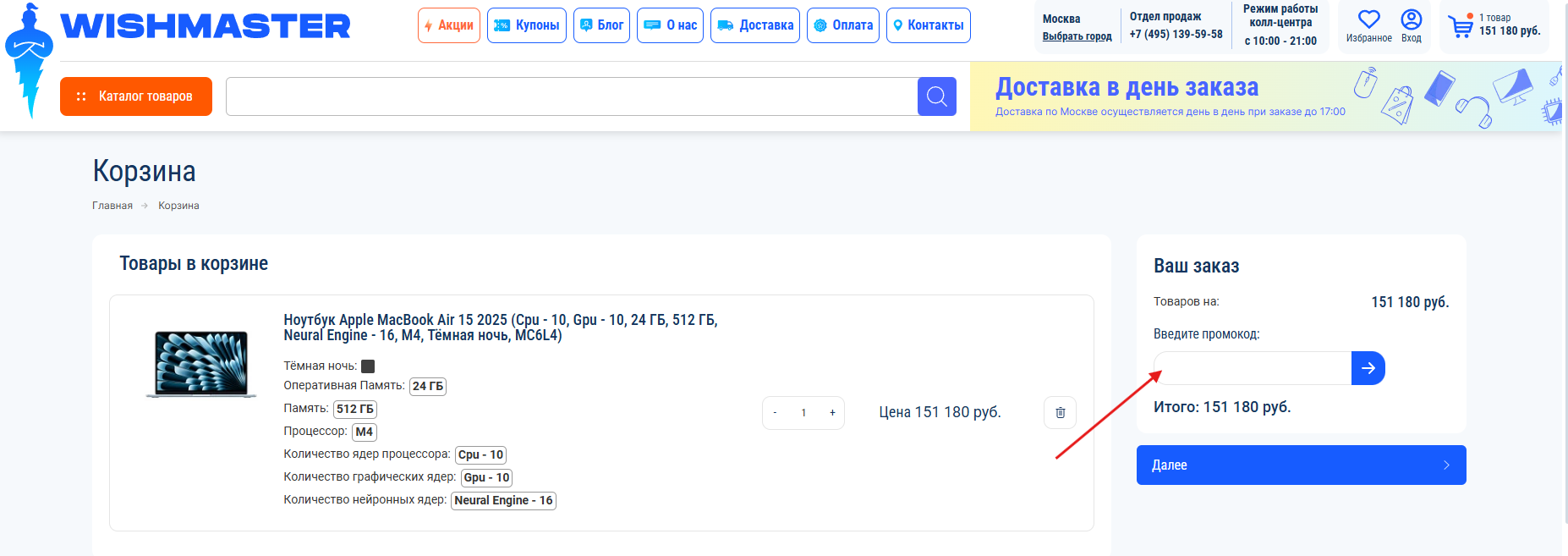Open the О нас page
Image resolution: width=1568 pixels, height=556 pixels.
pos(670,25)
